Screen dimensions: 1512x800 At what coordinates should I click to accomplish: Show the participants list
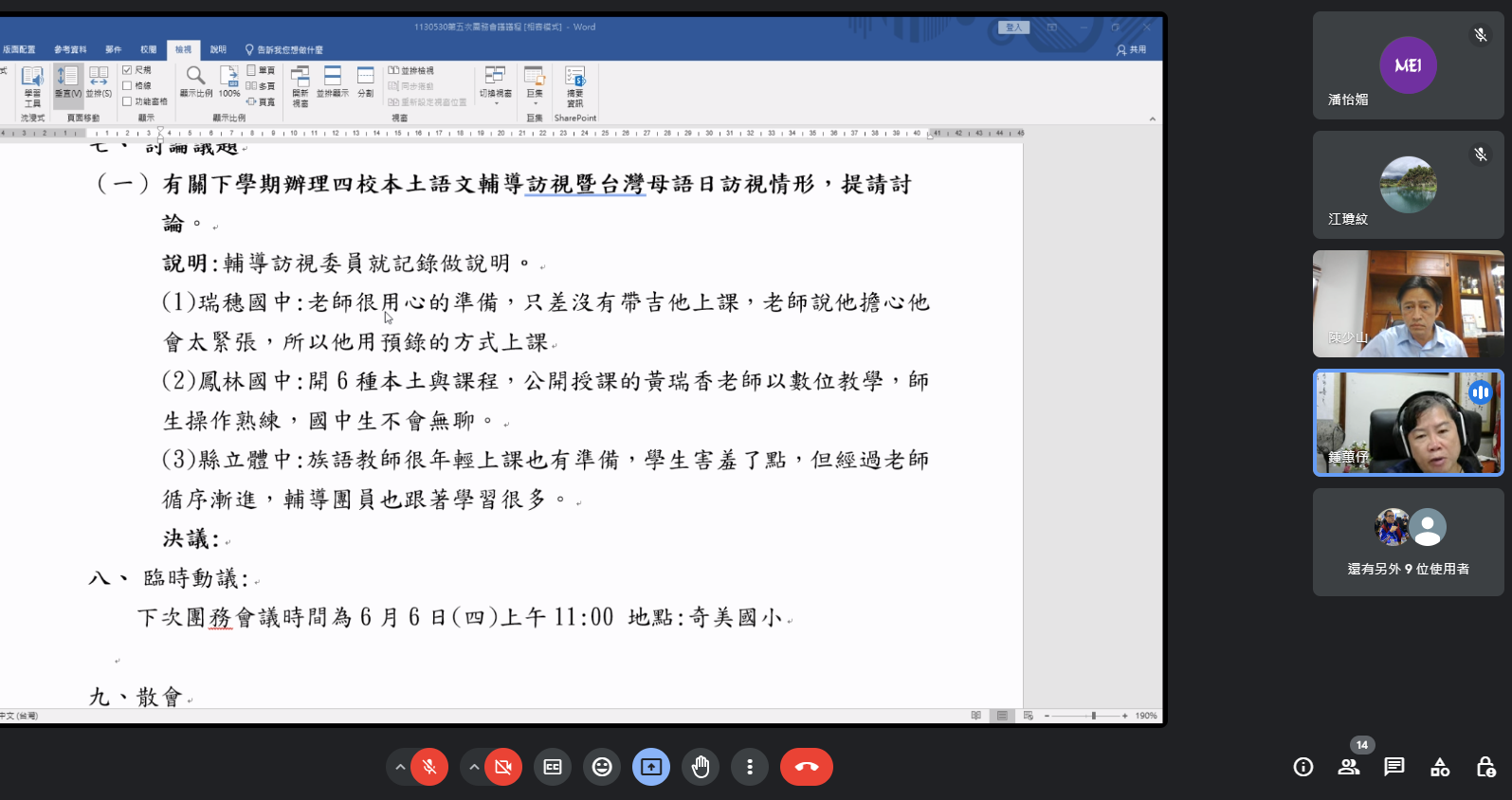1348,767
